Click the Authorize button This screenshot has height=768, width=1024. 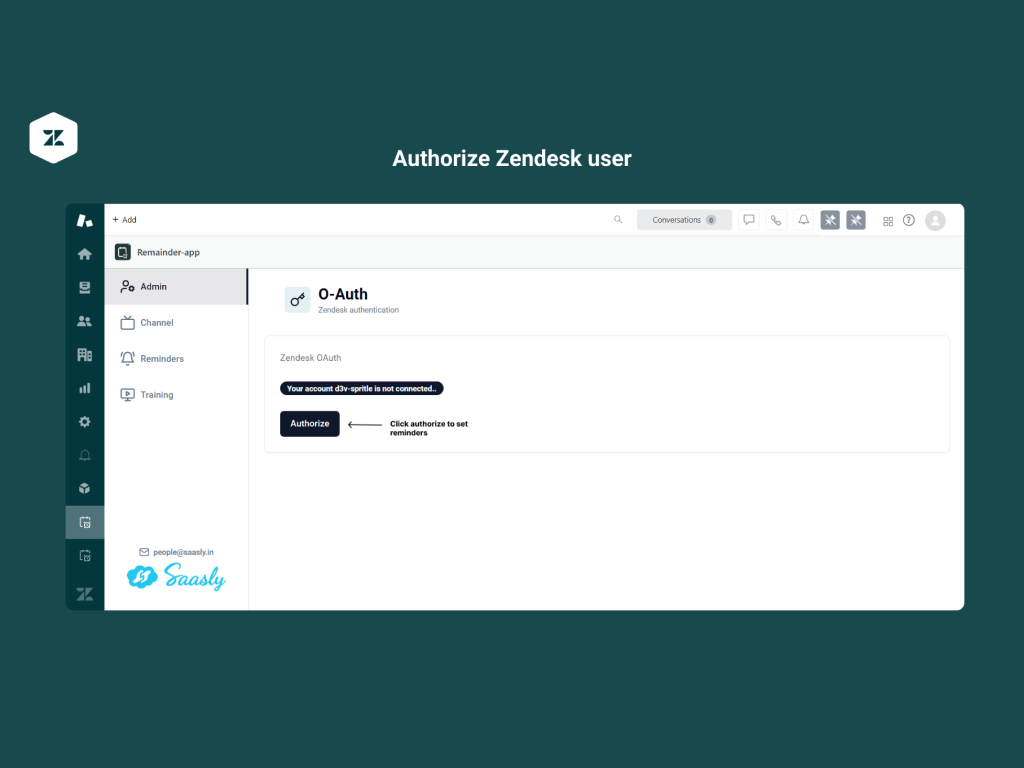click(x=310, y=424)
